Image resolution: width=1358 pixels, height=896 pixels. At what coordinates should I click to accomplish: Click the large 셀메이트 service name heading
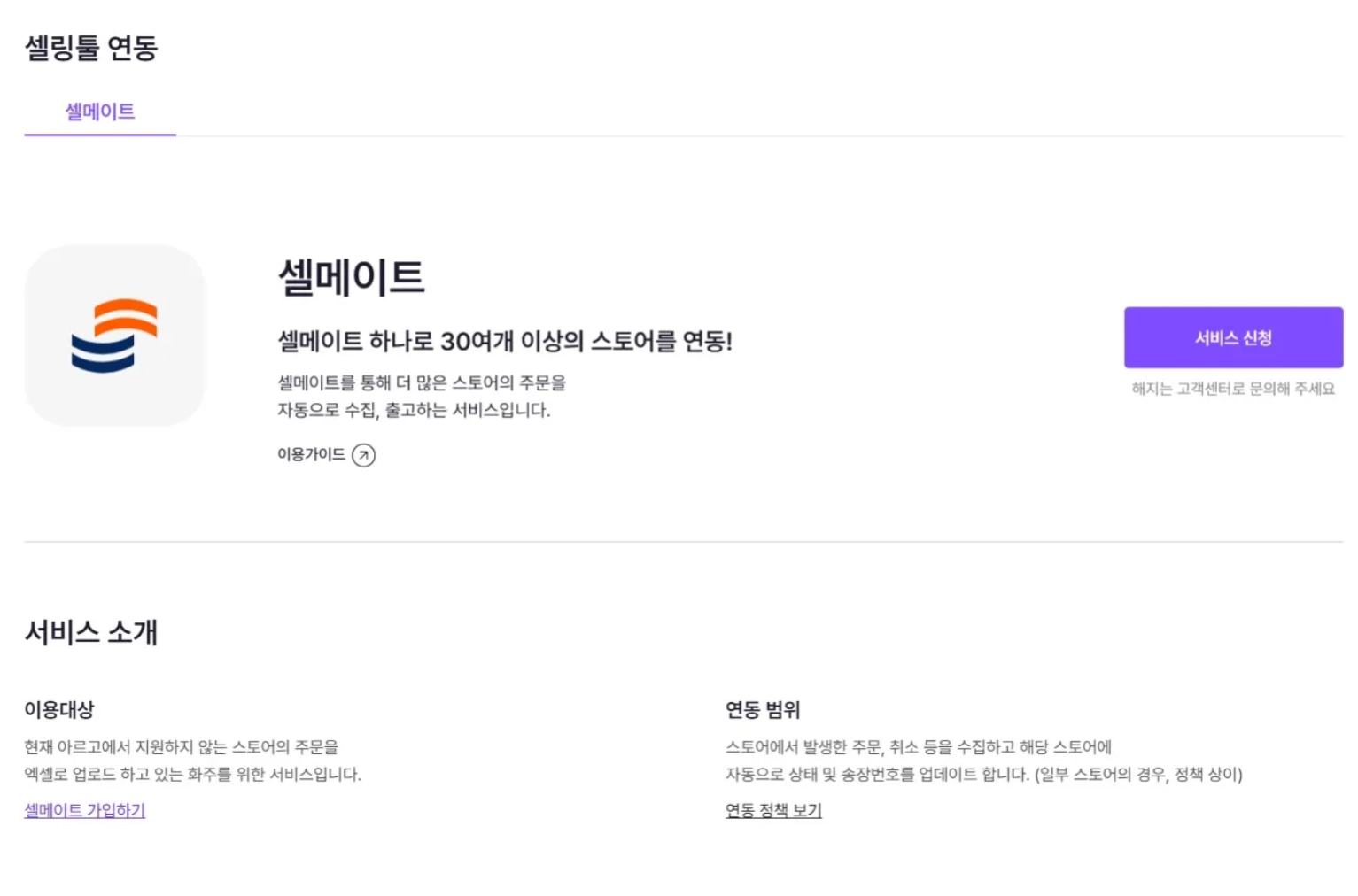[x=352, y=277]
